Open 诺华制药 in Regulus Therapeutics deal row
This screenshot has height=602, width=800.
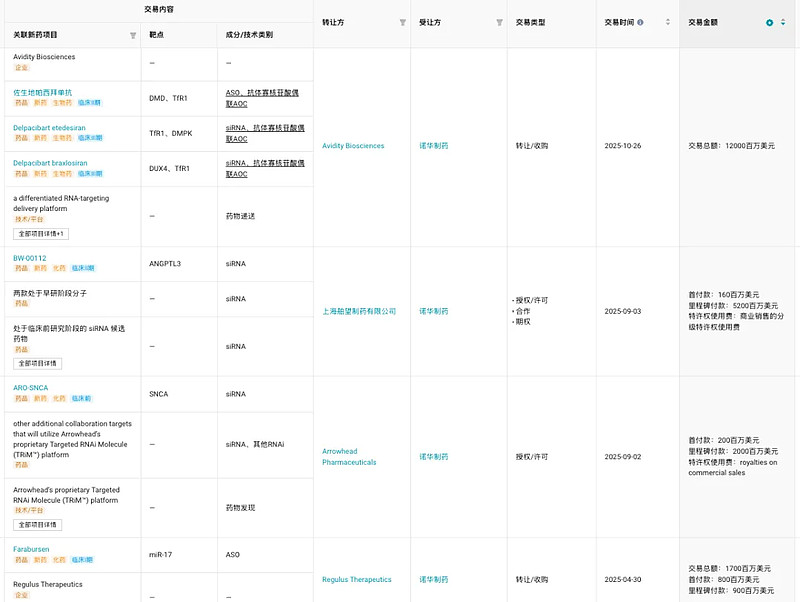(x=434, y=580)
